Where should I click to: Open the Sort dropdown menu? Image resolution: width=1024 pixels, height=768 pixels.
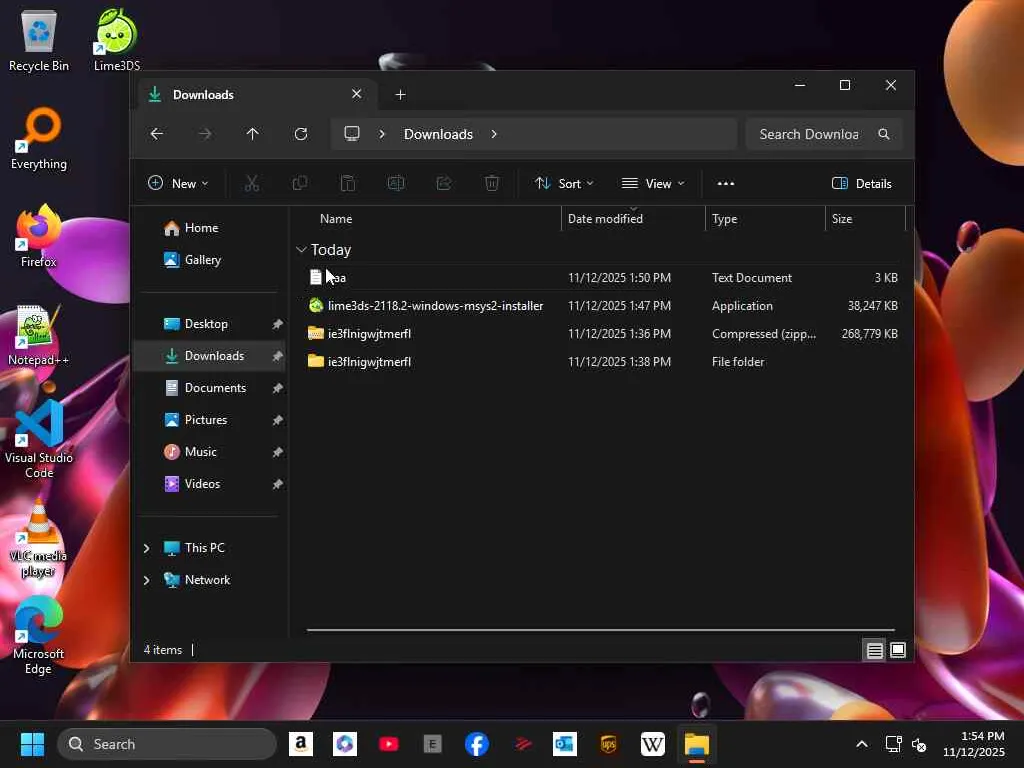tap(564, 184)
